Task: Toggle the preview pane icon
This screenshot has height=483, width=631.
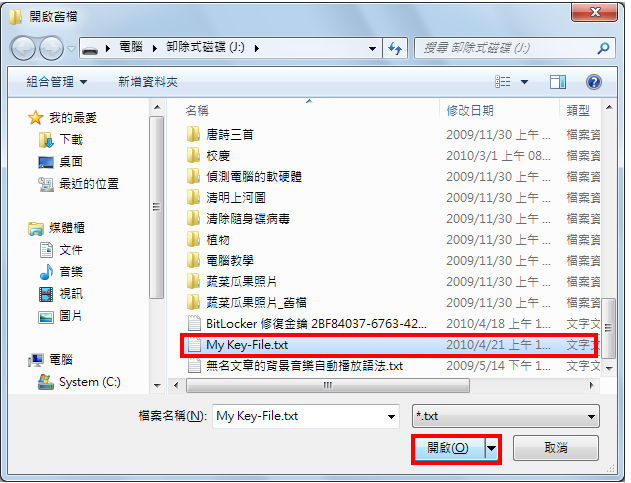Action: click(x=558, y=82)
